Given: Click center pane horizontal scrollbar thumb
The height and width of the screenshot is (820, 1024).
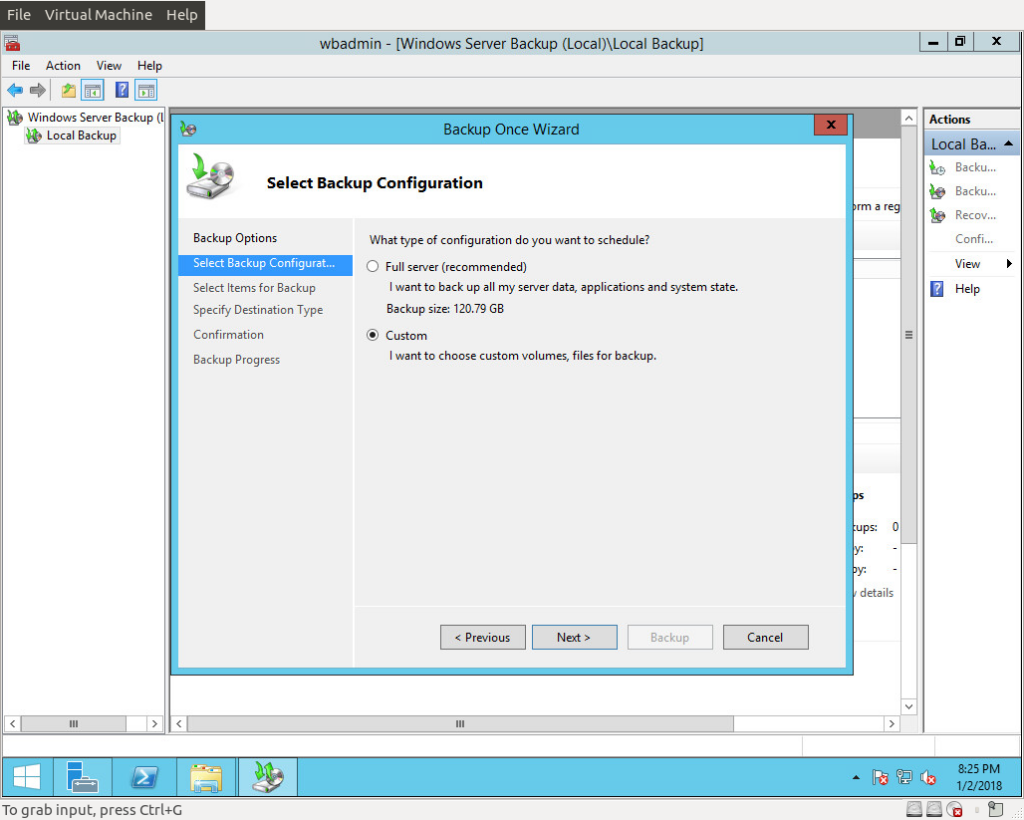Looking at the screenshot, I should click(x=460, y=723).
